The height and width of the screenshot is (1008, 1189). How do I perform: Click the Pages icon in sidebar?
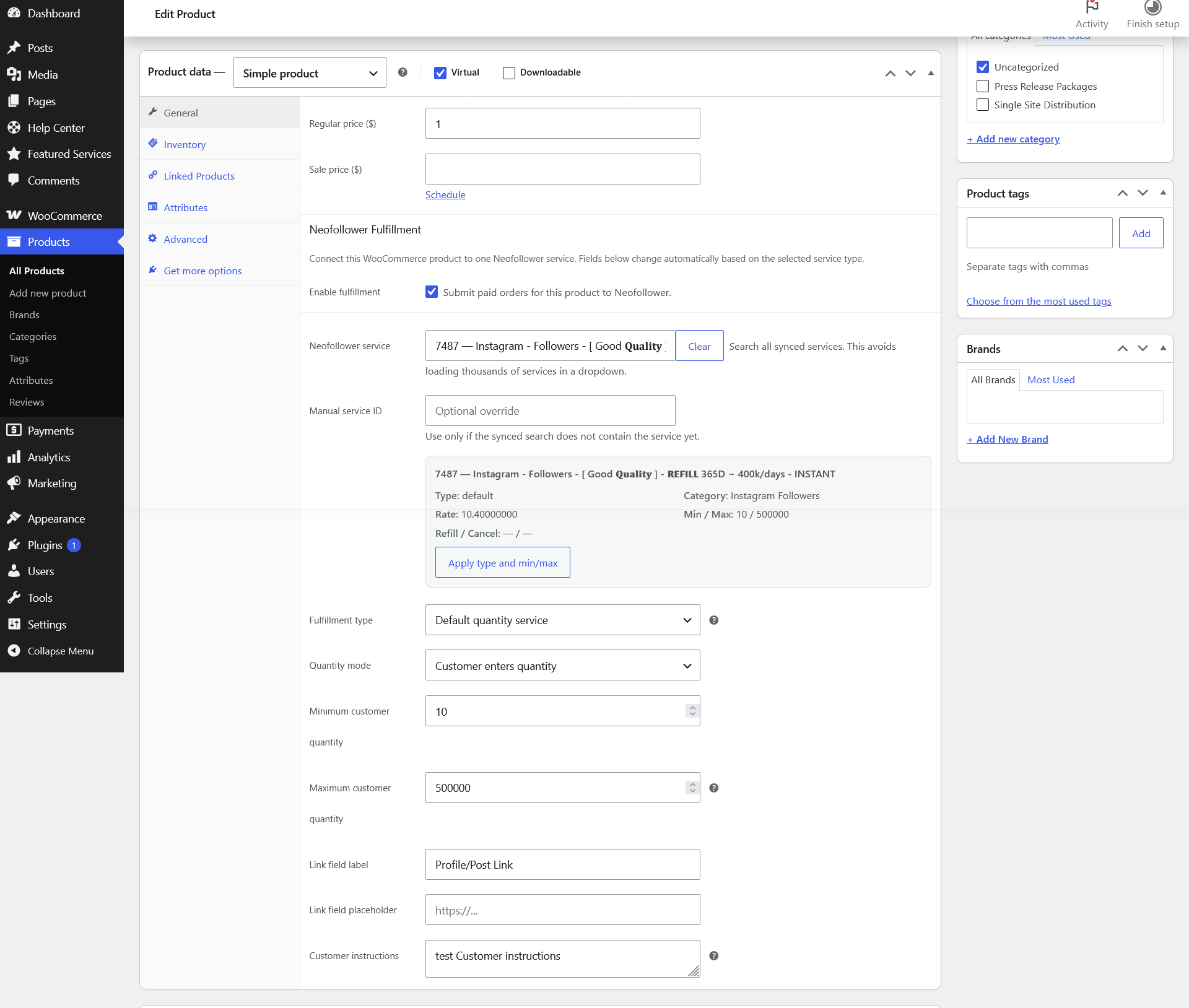point(14,101)
